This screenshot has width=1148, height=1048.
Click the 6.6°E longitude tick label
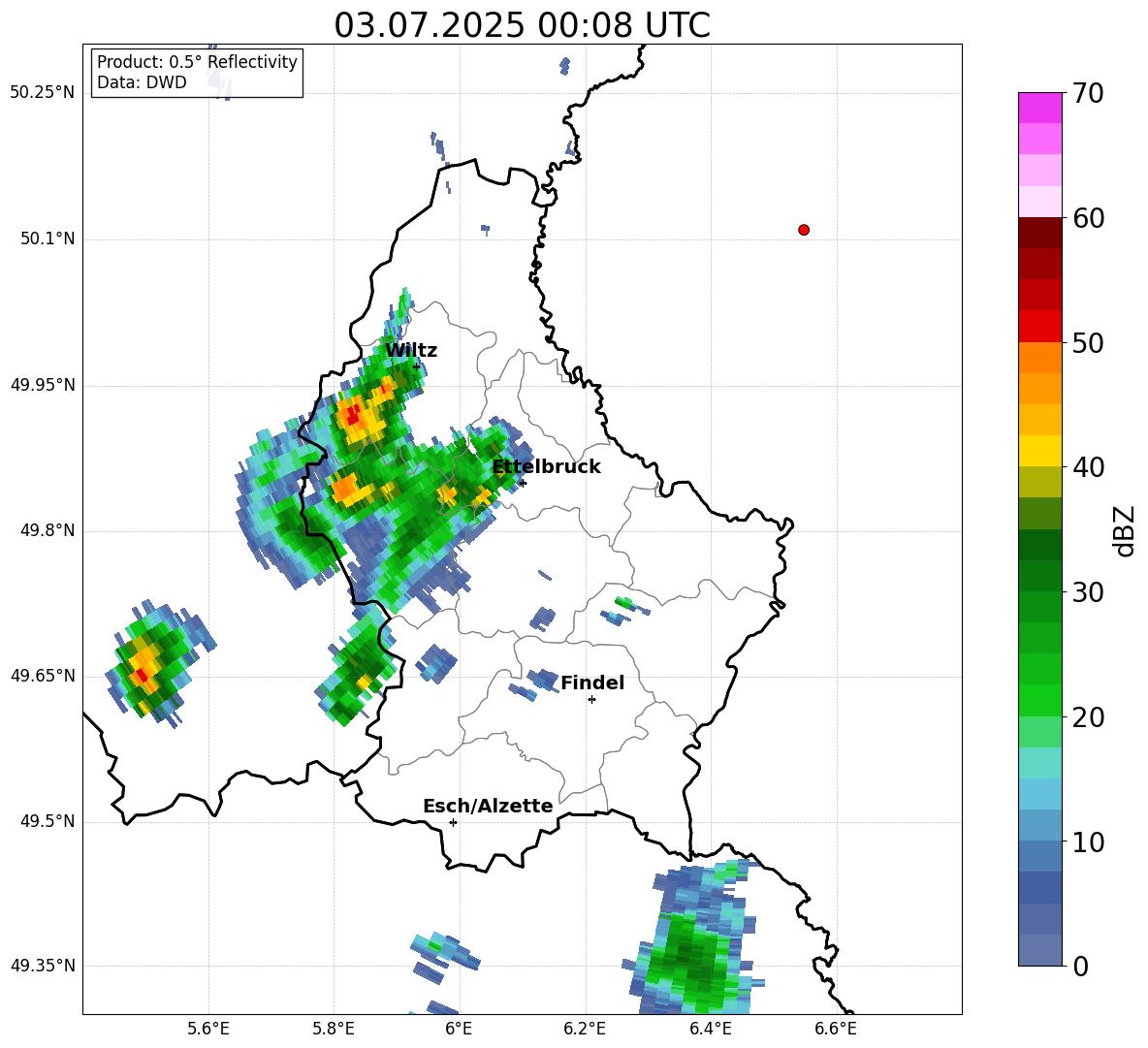click(x=836, y=1029)
